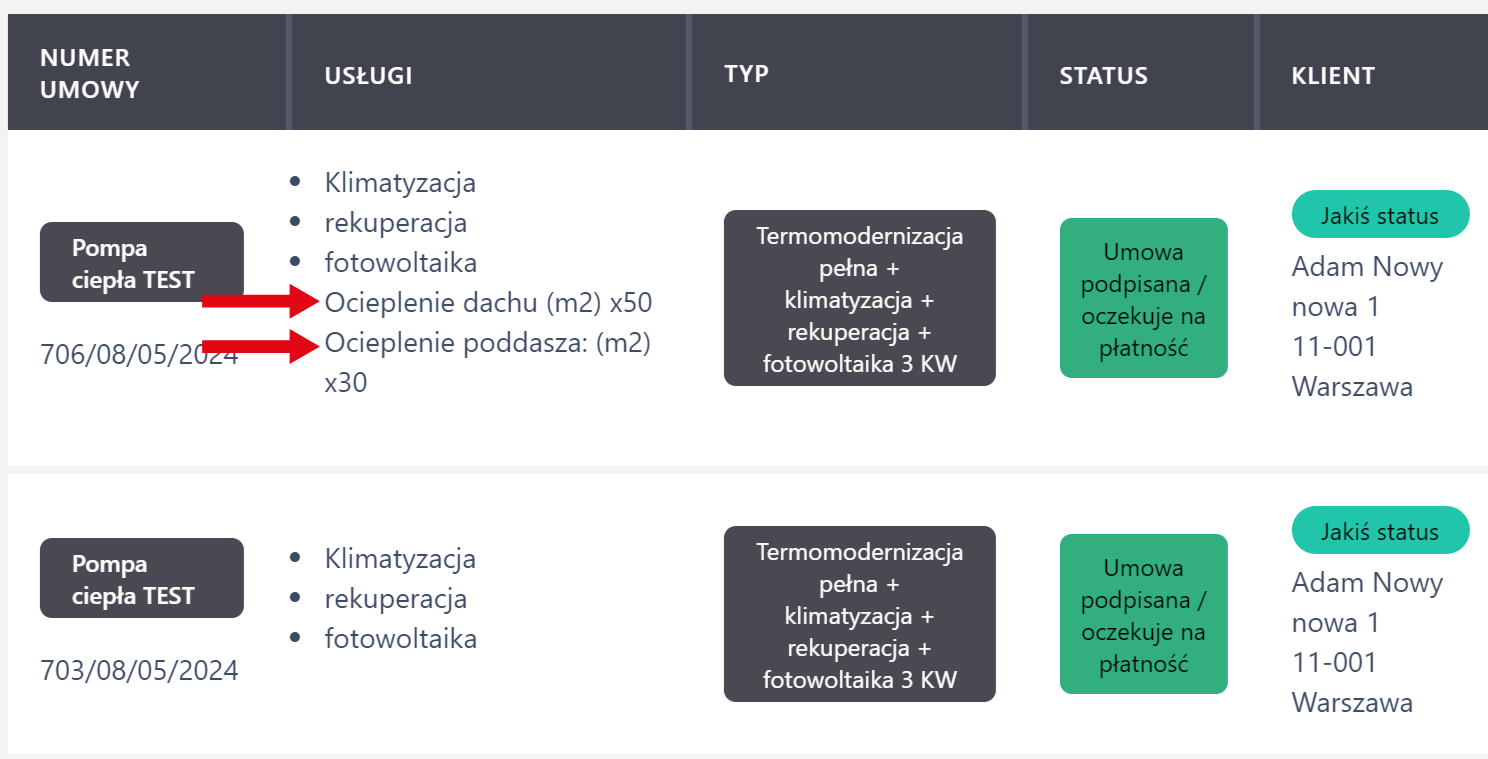This screenshot has width=1488, height=759.
Task: Click contract number 703/08/05/2024
Action: [x=139, y=670]
